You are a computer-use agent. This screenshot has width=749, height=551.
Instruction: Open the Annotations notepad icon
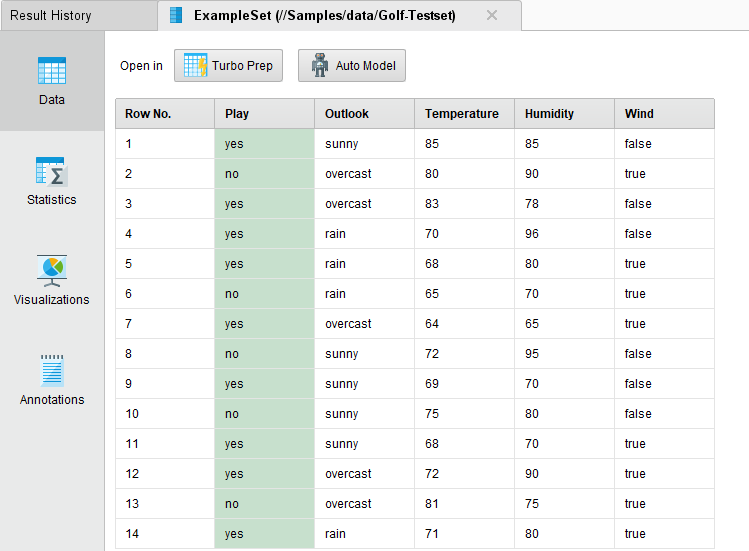point(52,370)
